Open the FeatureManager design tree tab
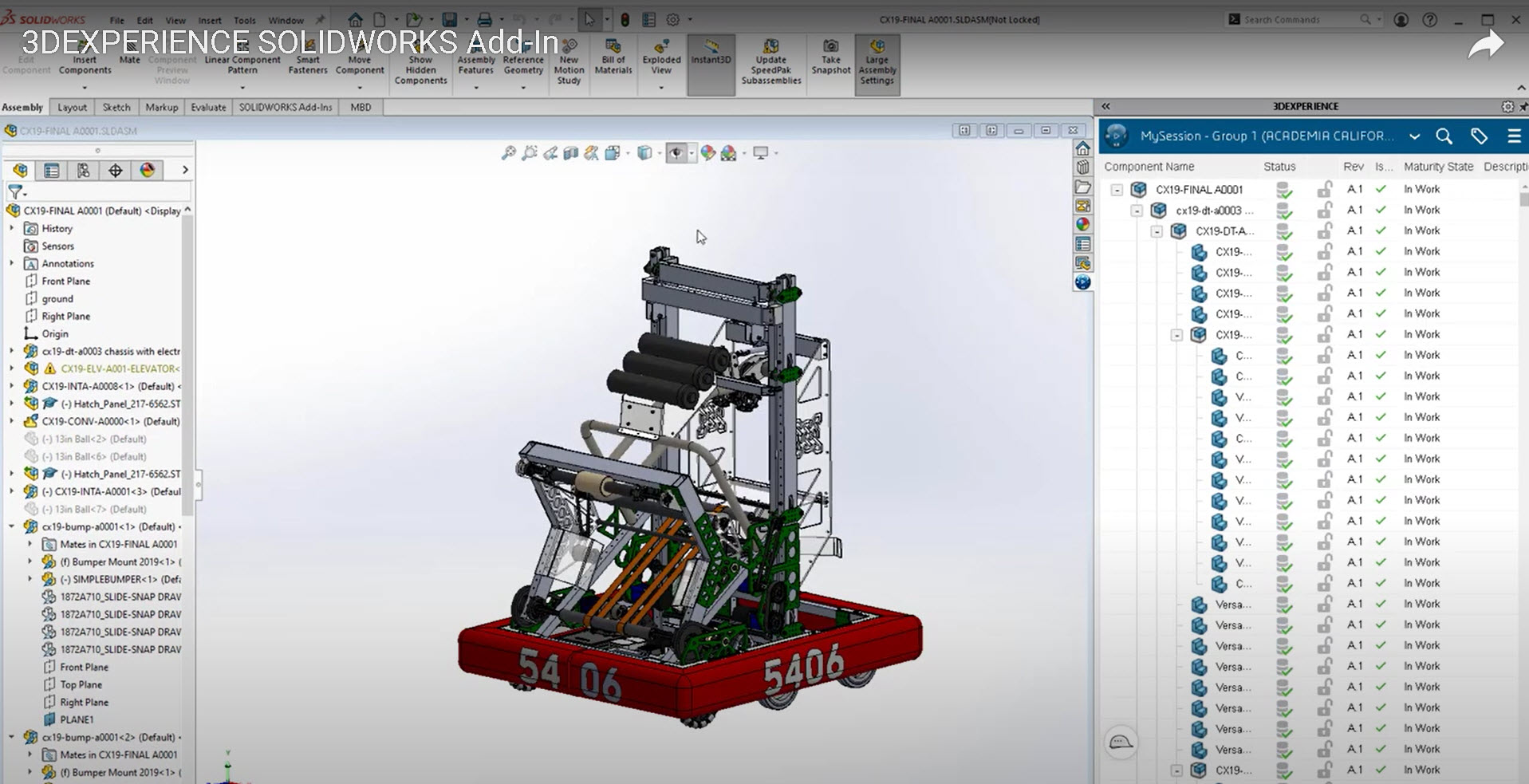Image resolution: width=1529 pixels, height=784 pixels. pos(20,170)
